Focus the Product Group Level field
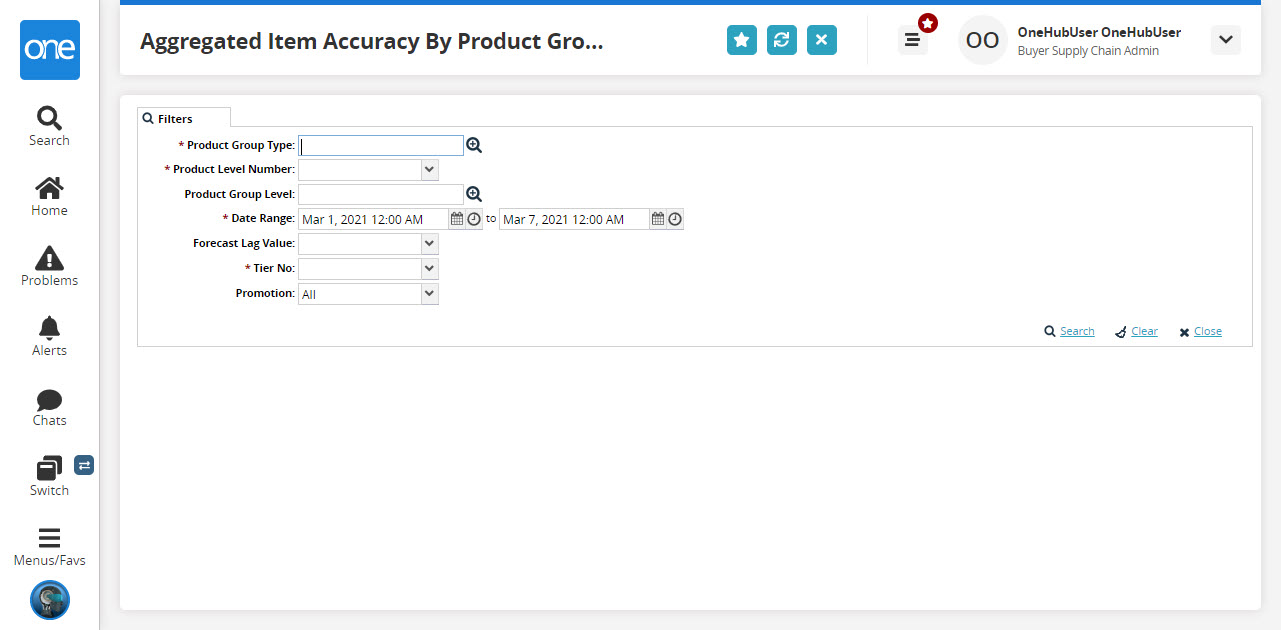This screenshot has width=1281, height=630. pos(381,194)
